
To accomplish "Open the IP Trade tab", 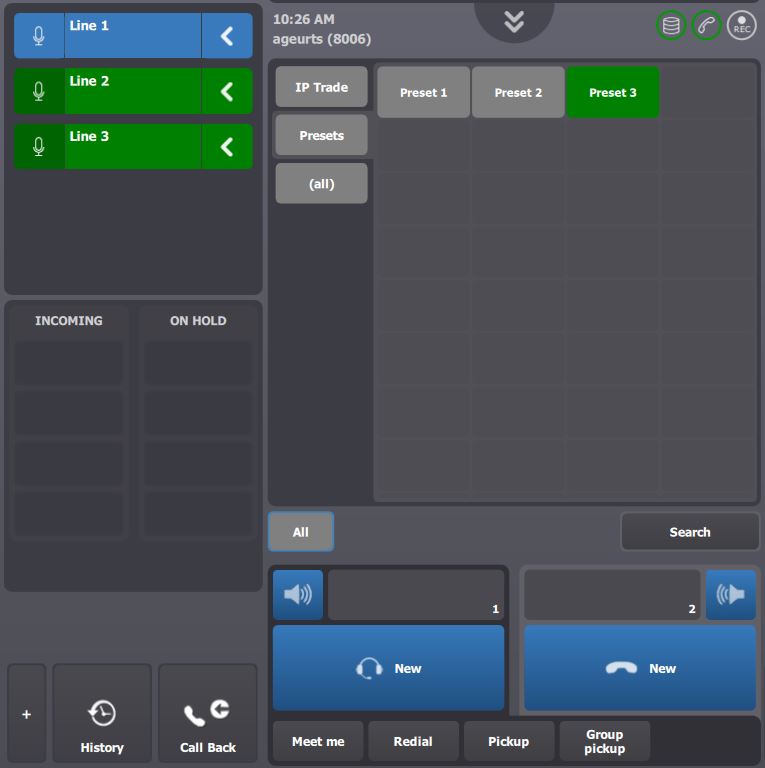I will coord(321,87).
